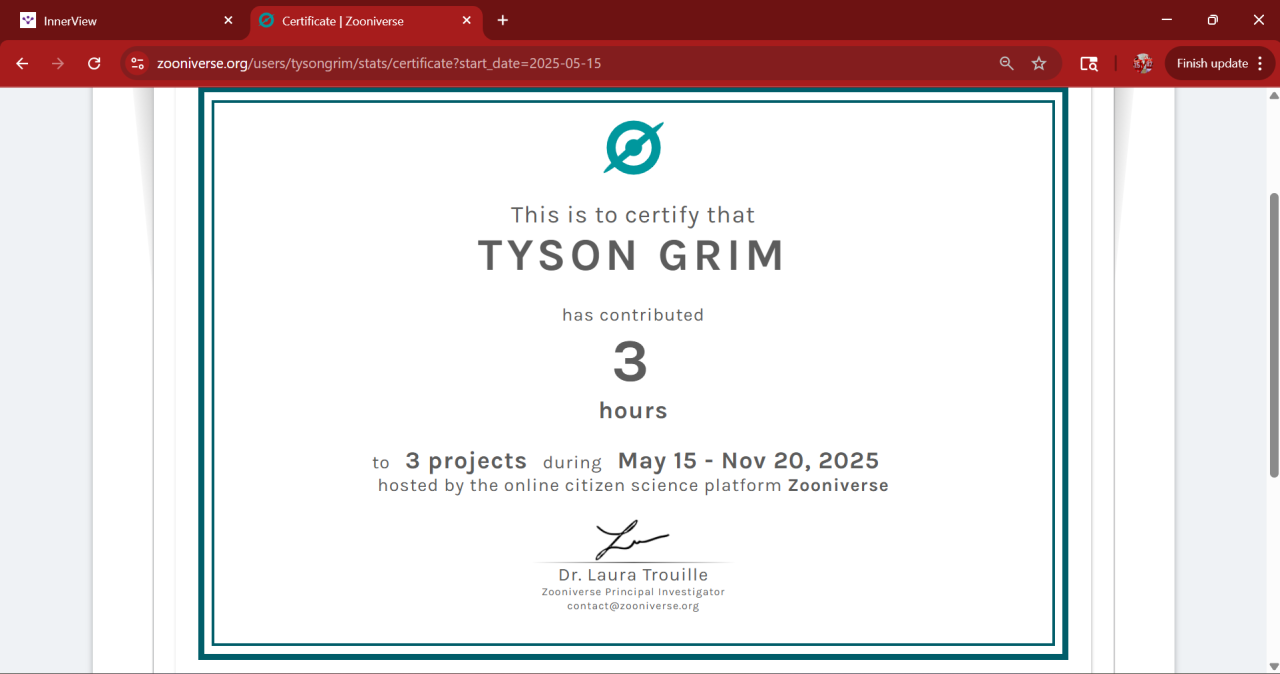Viewport: 1280px width, 674px height.
Task: Close the Certificate | Zooniverse tab
Action: 466,20
